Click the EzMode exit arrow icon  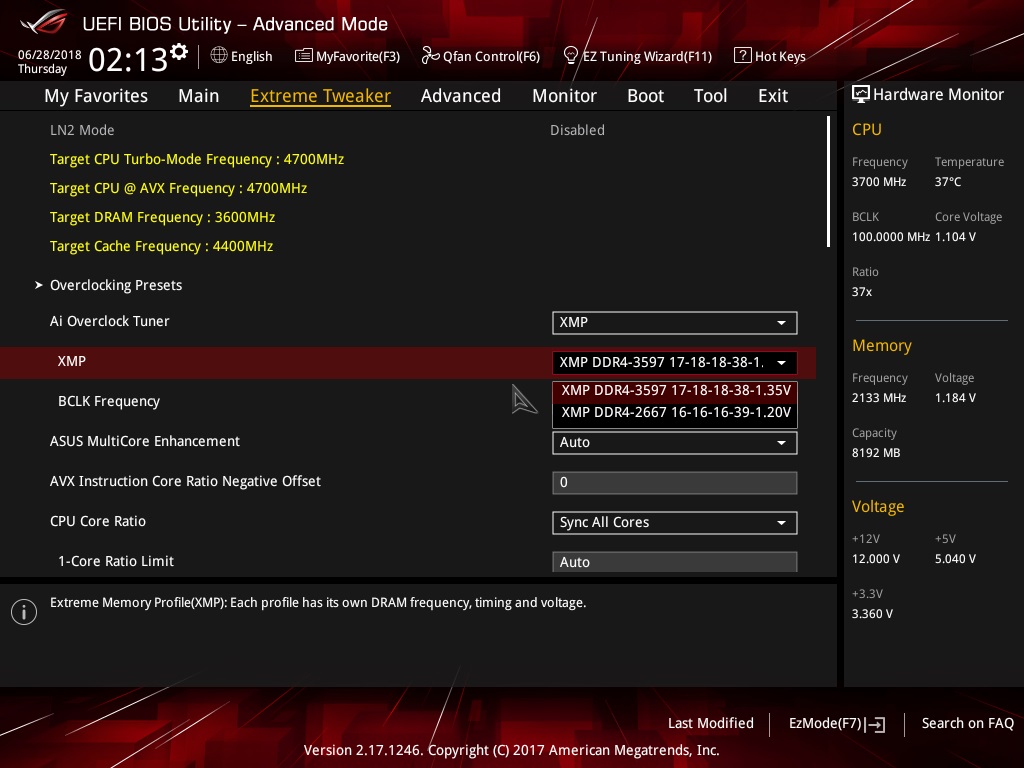click(x=876, y=724)
